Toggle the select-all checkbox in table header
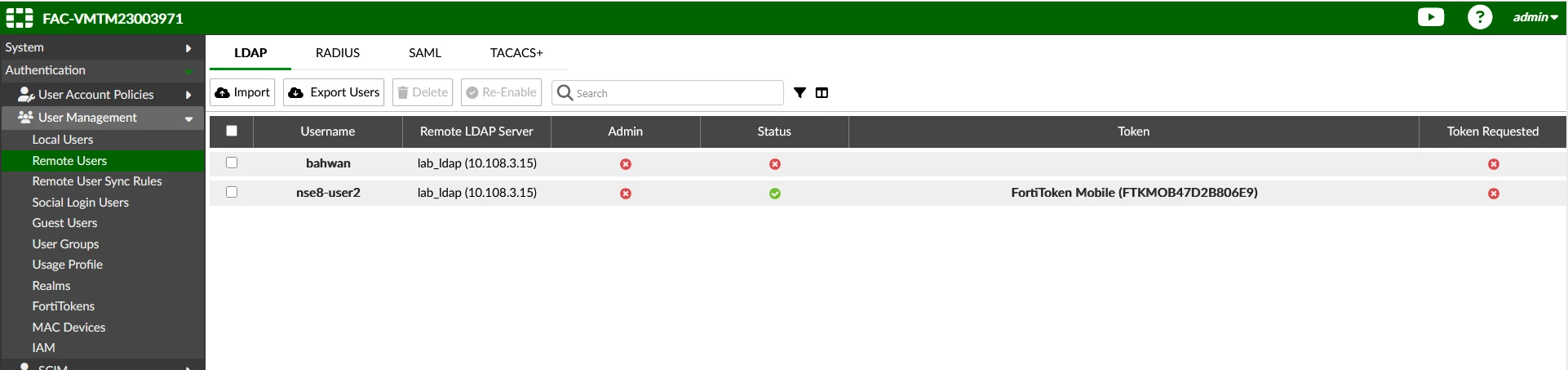The height and width of the screenshot is (370, 1568). (232, 131)
